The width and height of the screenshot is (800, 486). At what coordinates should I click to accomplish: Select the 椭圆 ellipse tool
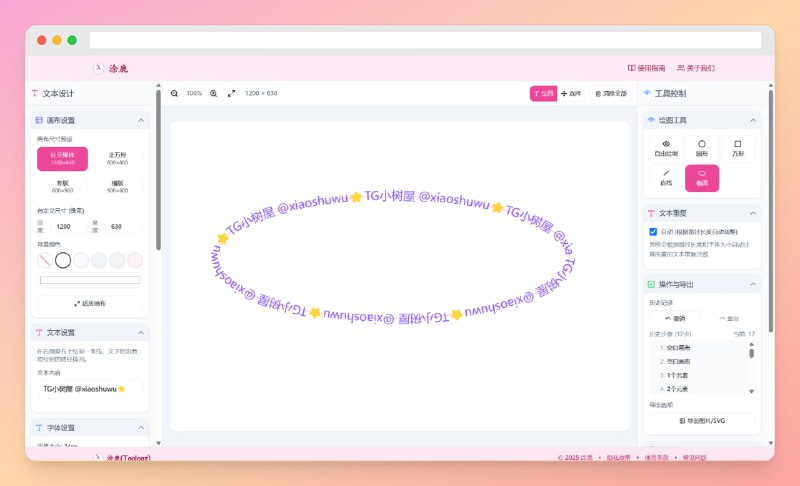702,177
